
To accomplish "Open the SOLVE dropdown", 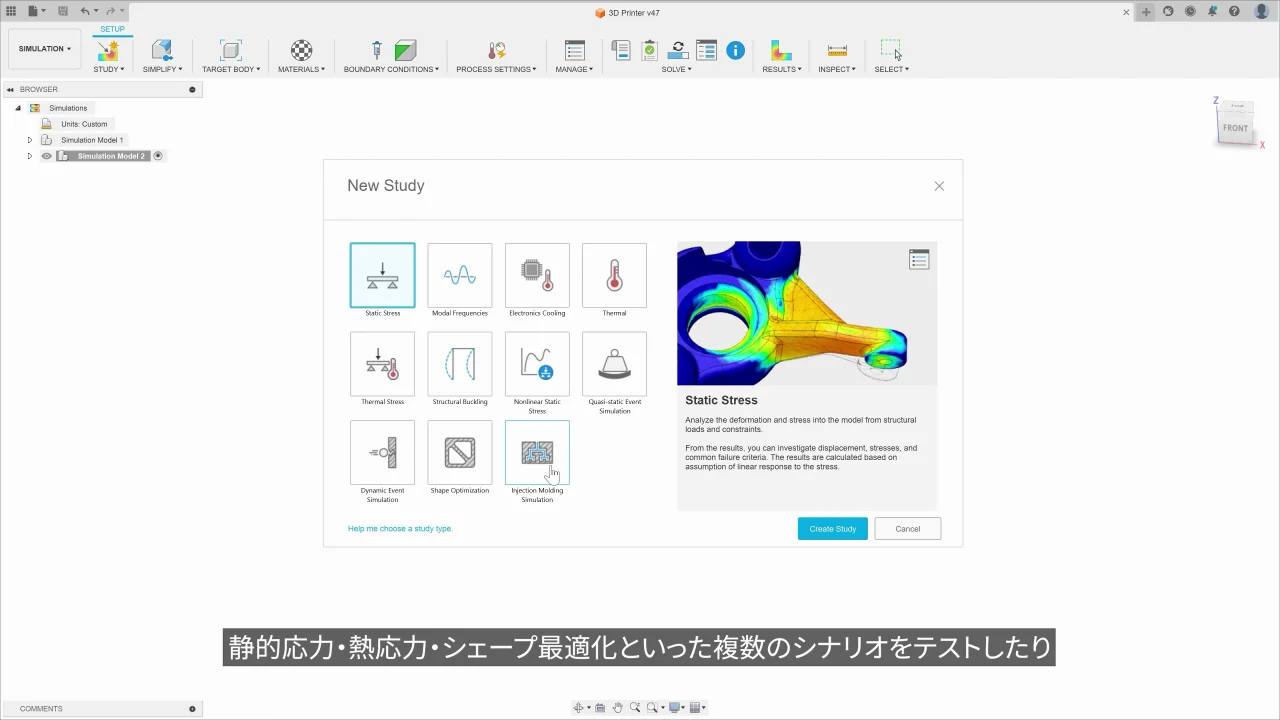I will (677, 69).
